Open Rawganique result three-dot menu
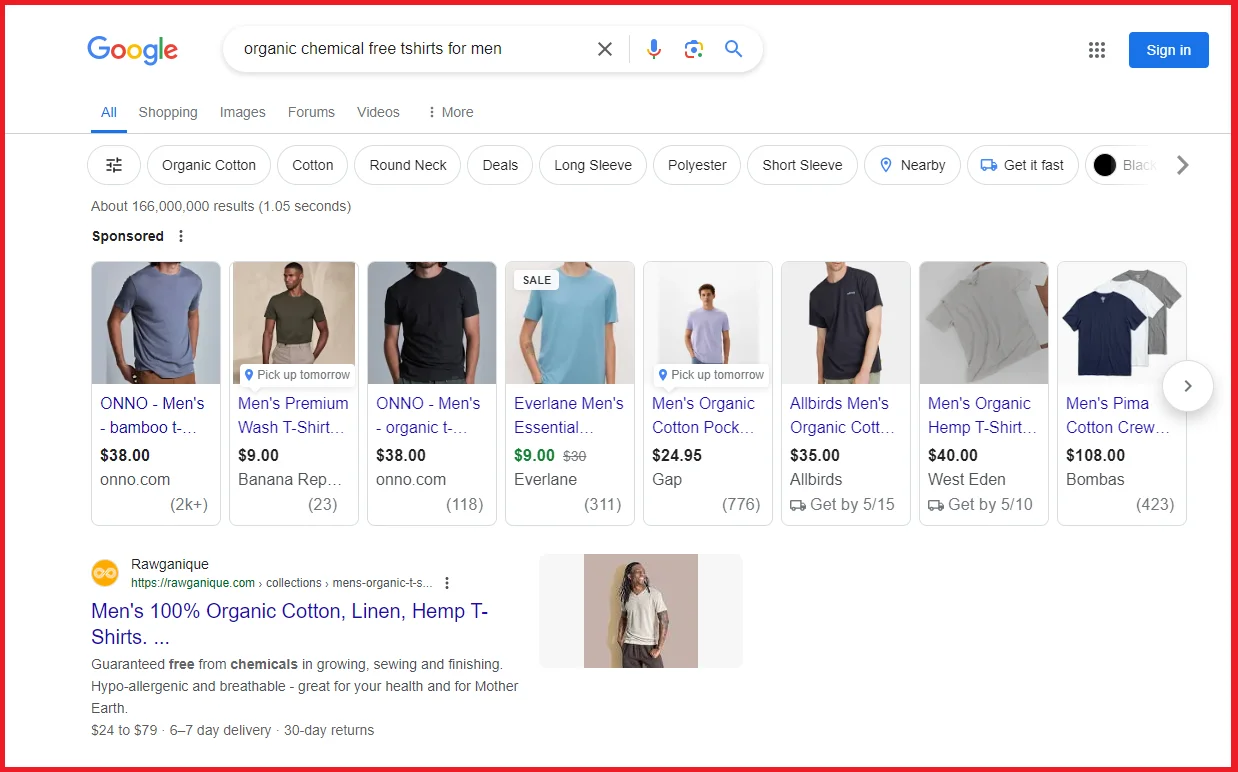 pos(447,583)
